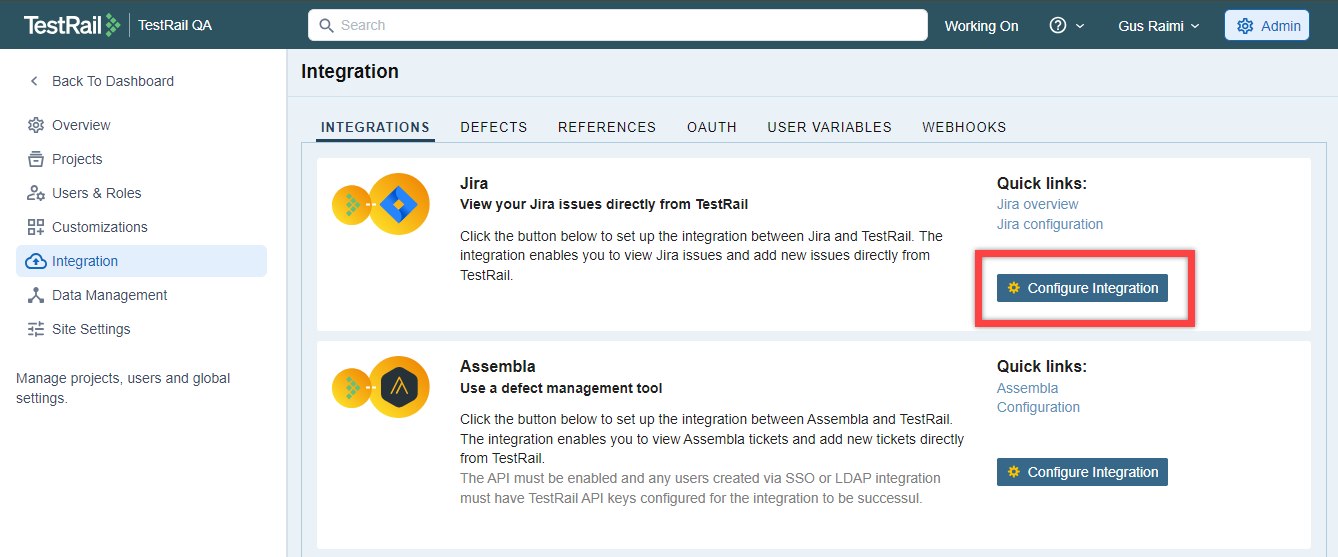
Task: Open the Jira overview quick link
Action: [1037, 204]
